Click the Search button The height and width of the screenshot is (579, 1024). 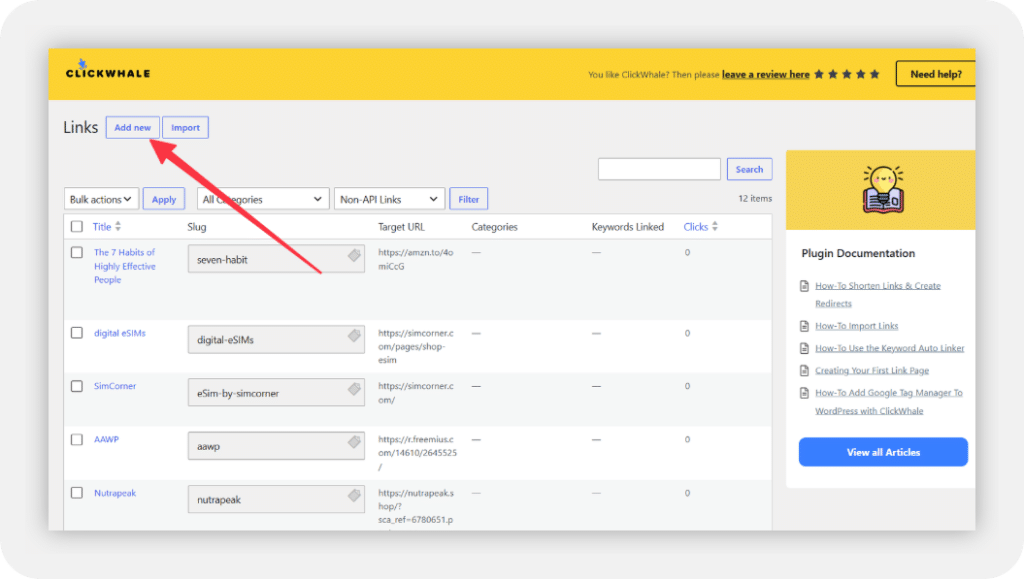tap(750, 169)
